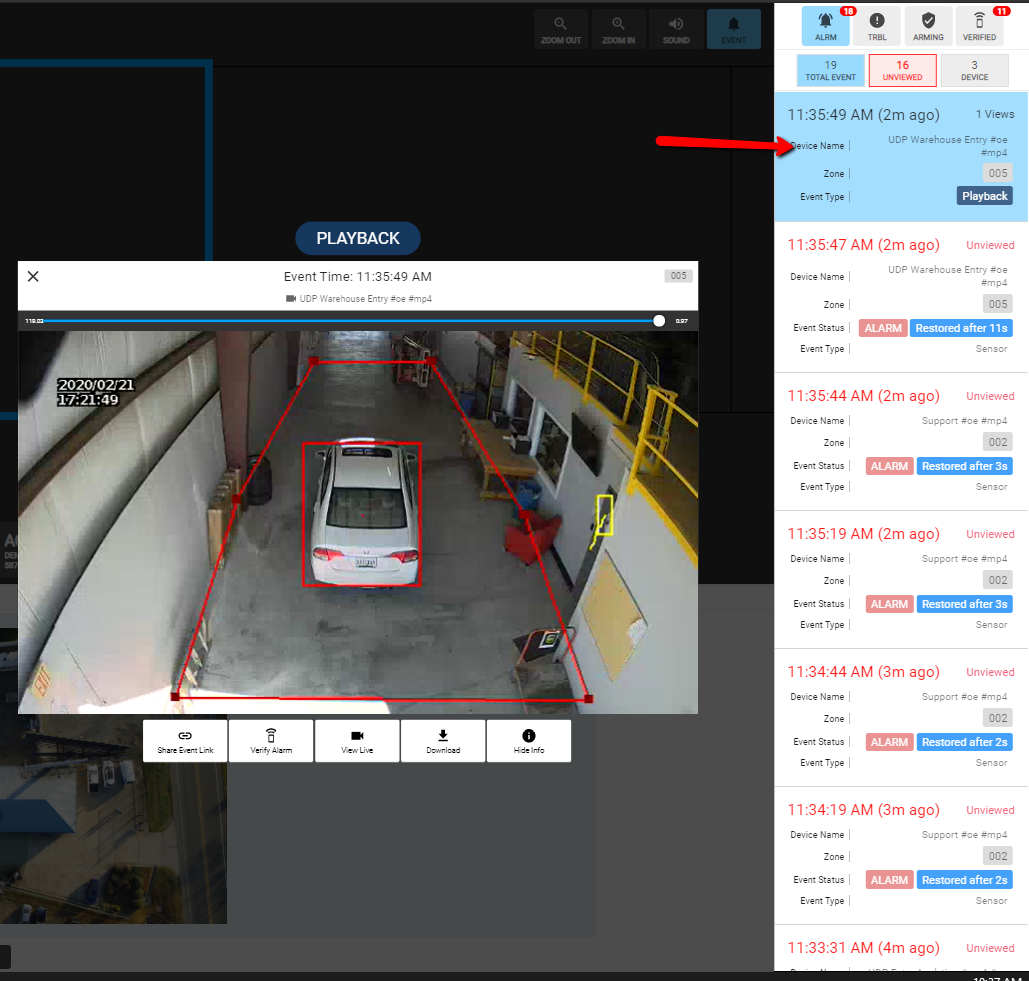Open the Arming shield tab

coord(928,26)
